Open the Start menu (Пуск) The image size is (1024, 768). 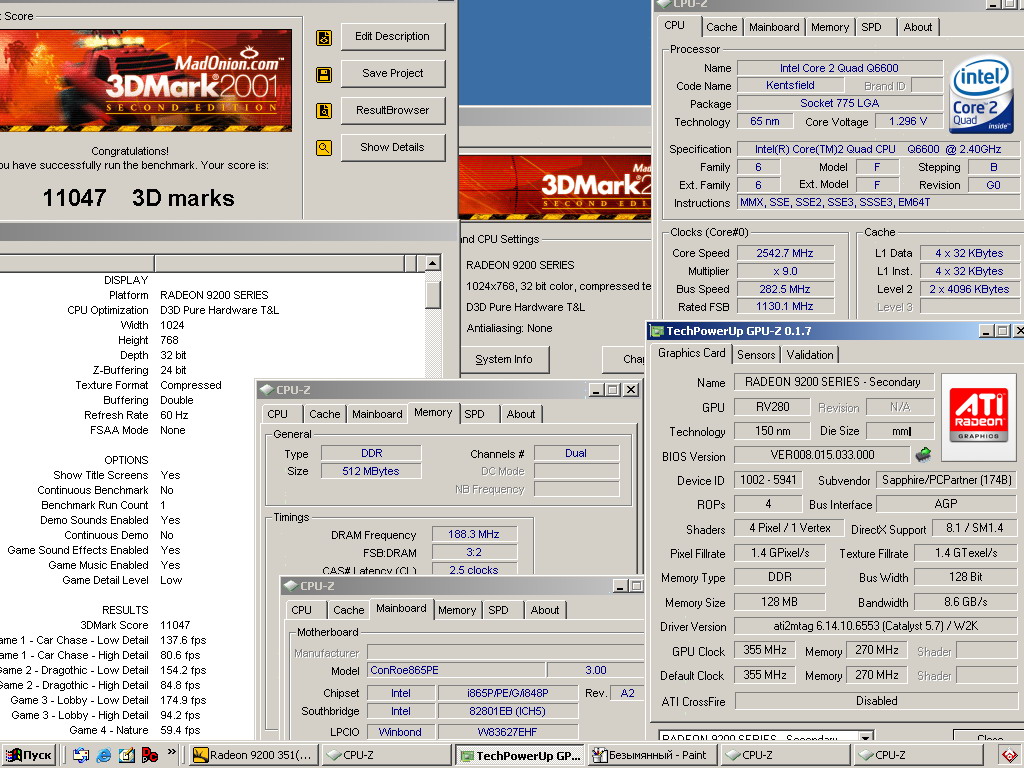28,755
